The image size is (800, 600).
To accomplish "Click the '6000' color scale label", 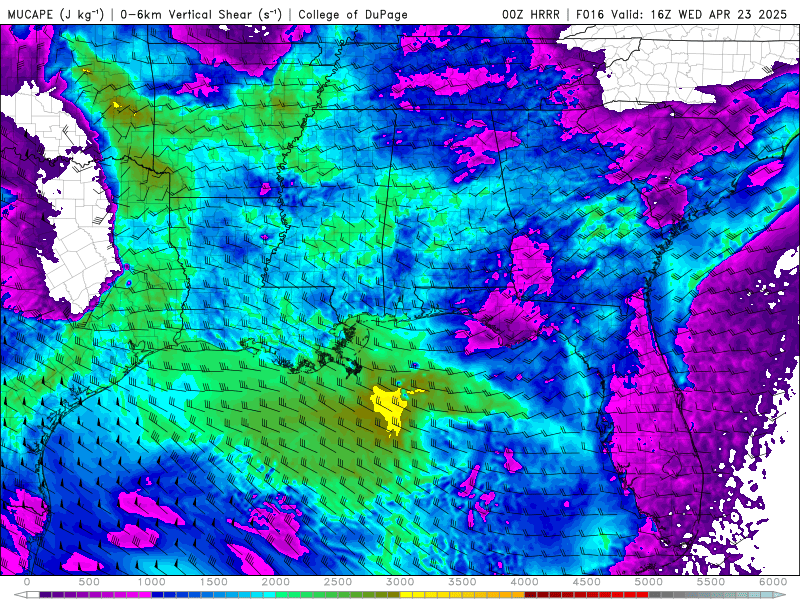I will point(773,582).
